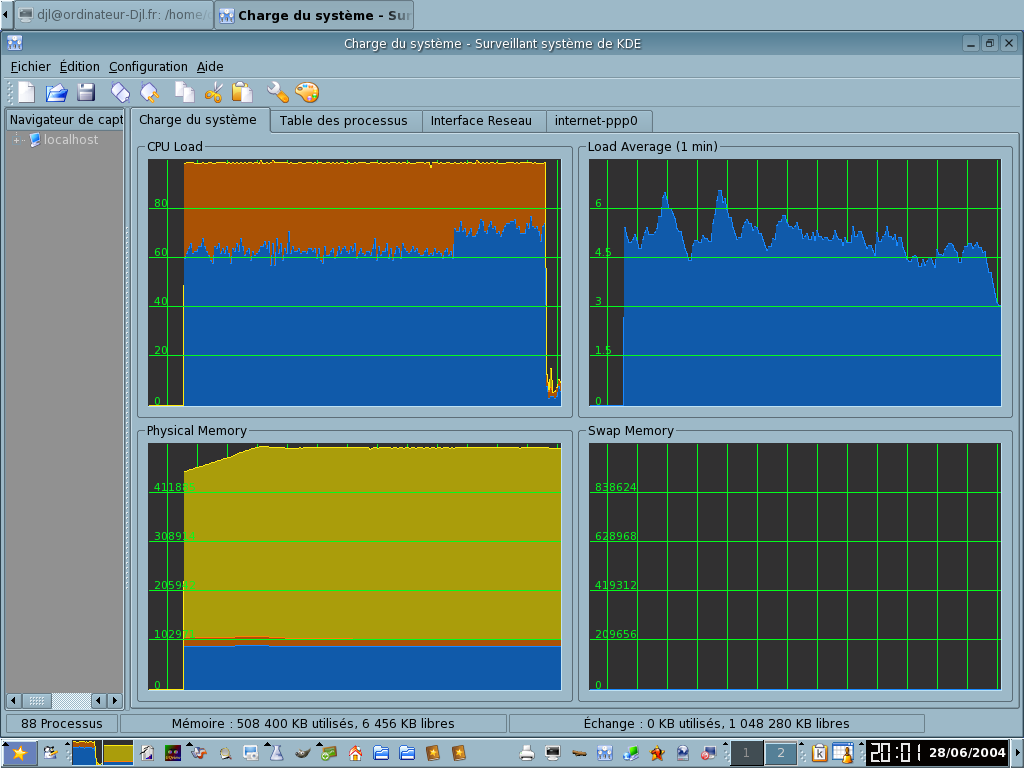Viewport: 1024px width, 768px height.
Task: Click the paste clipboard icon in toolbar
Action: tap(242, 93)
